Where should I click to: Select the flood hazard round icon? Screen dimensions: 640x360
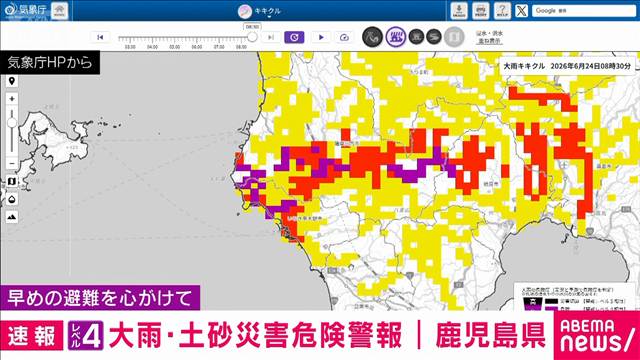tap(433, 37)
